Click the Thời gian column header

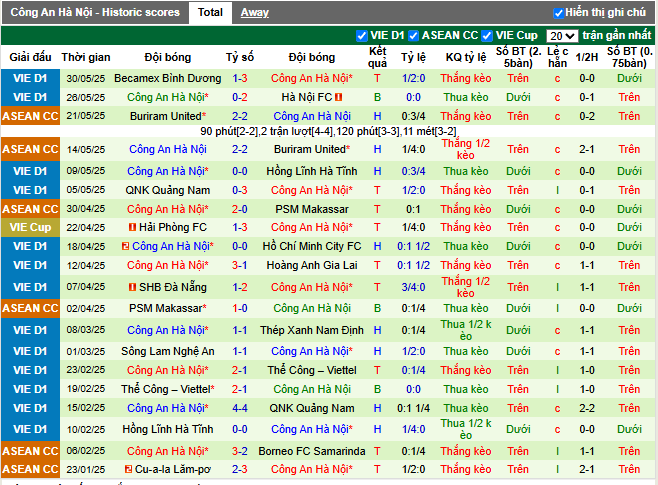86,57
